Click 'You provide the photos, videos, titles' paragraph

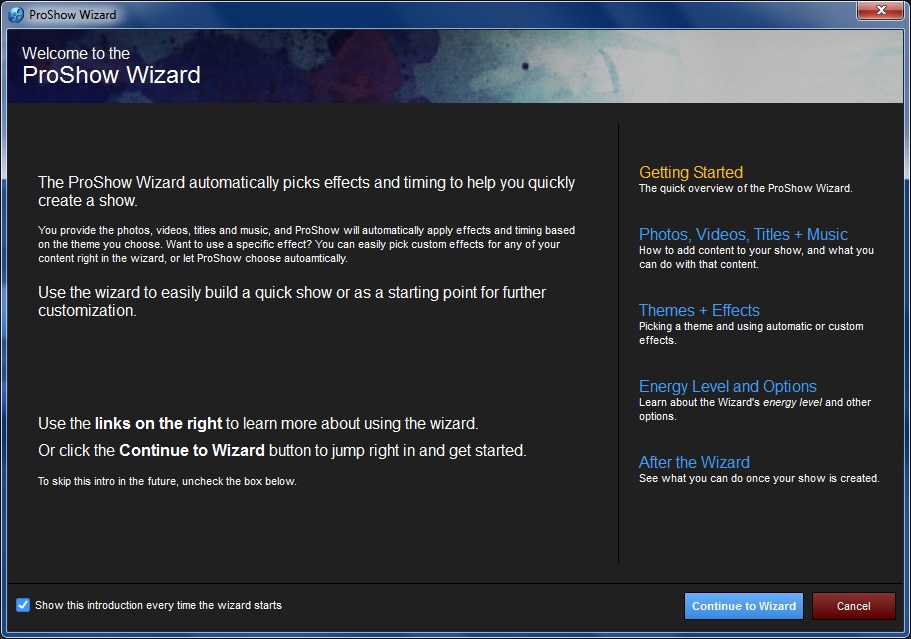click(x=307, y=245)
